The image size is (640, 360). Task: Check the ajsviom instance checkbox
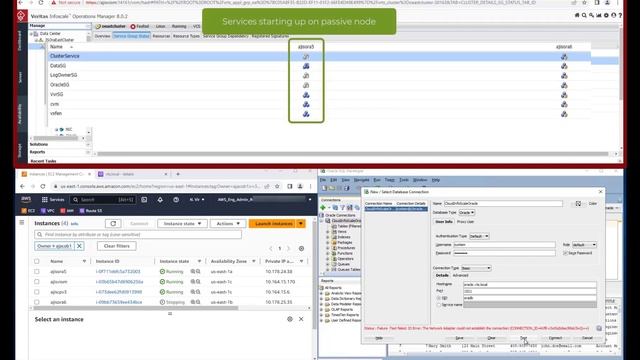point(37,282)
